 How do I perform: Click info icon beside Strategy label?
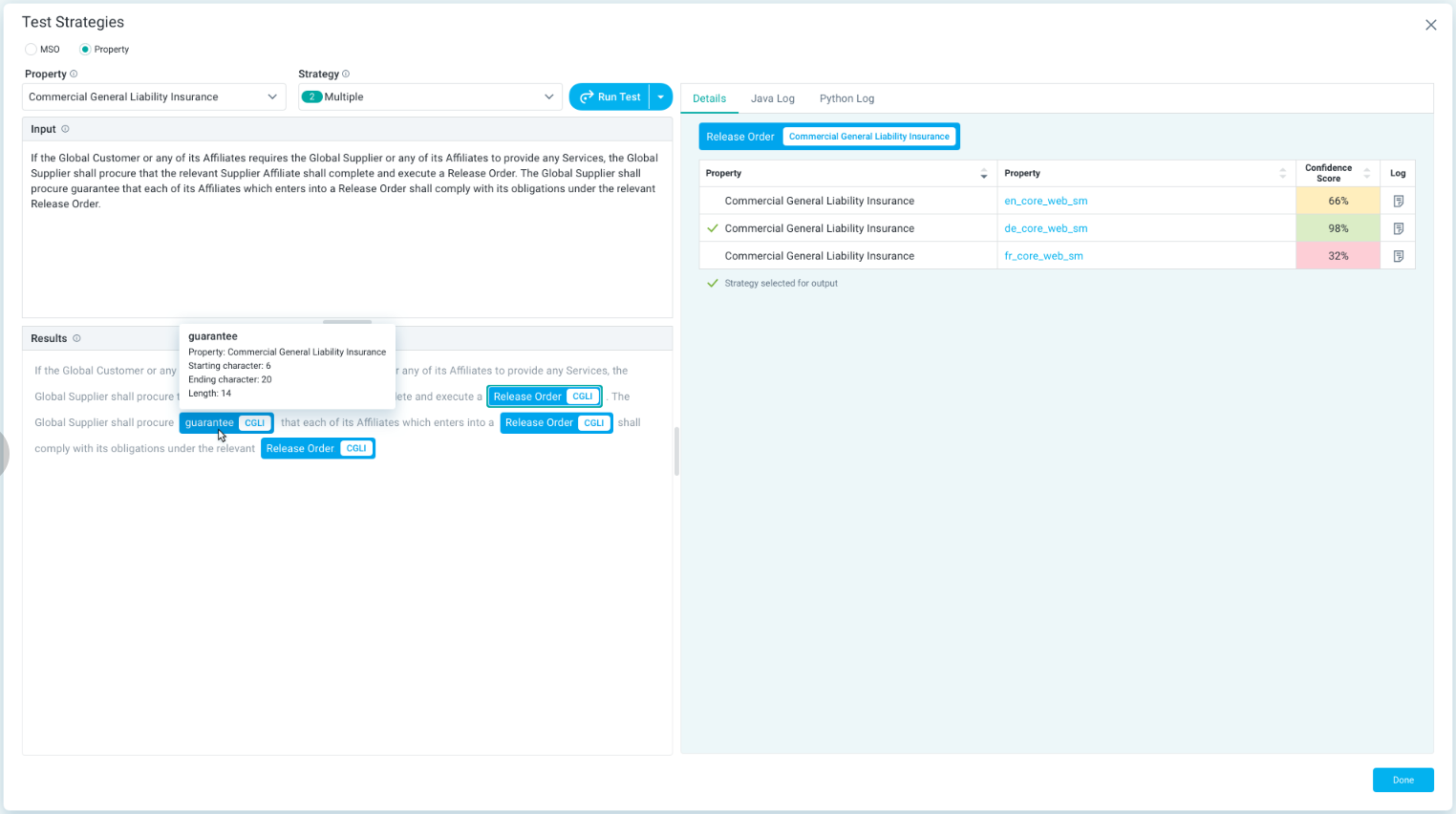[x=346, y=74]
